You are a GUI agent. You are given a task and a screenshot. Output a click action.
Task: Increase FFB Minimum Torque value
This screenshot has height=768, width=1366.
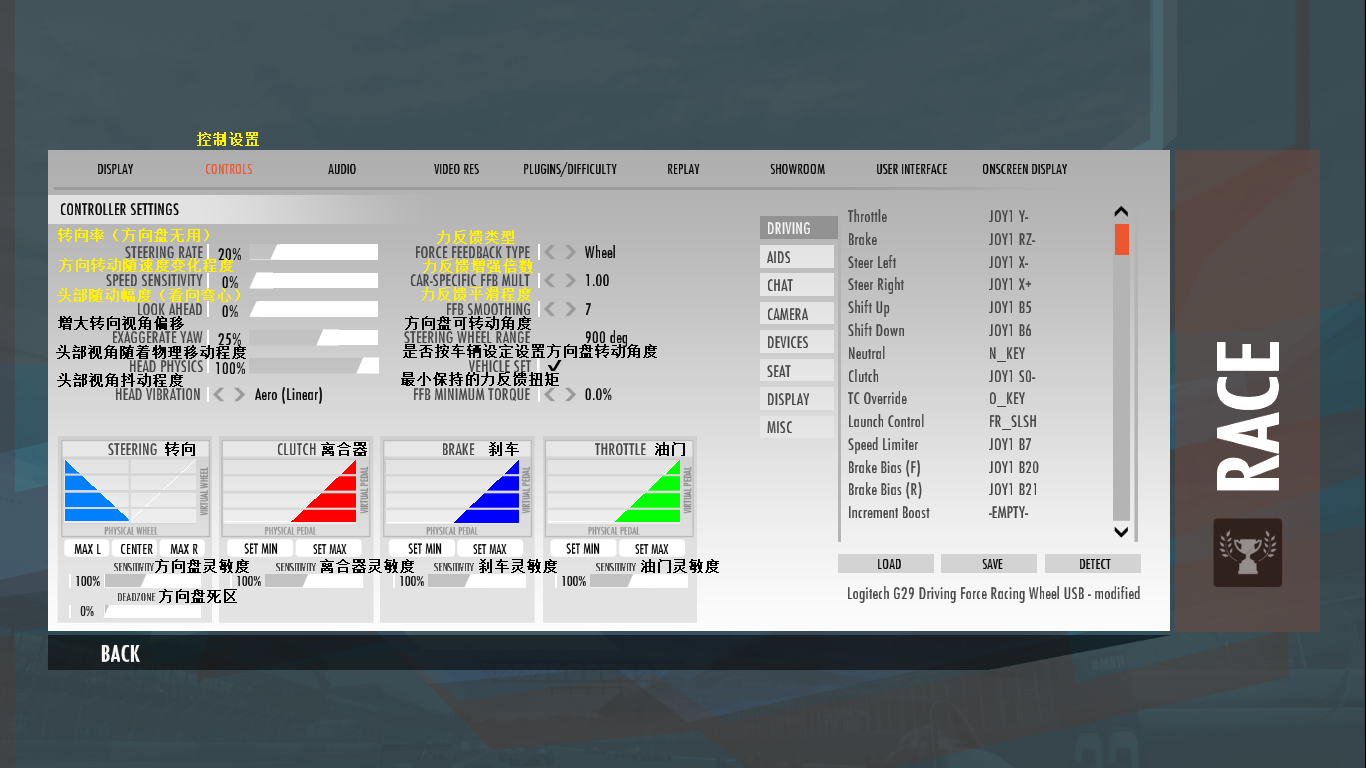coord(570,395)
